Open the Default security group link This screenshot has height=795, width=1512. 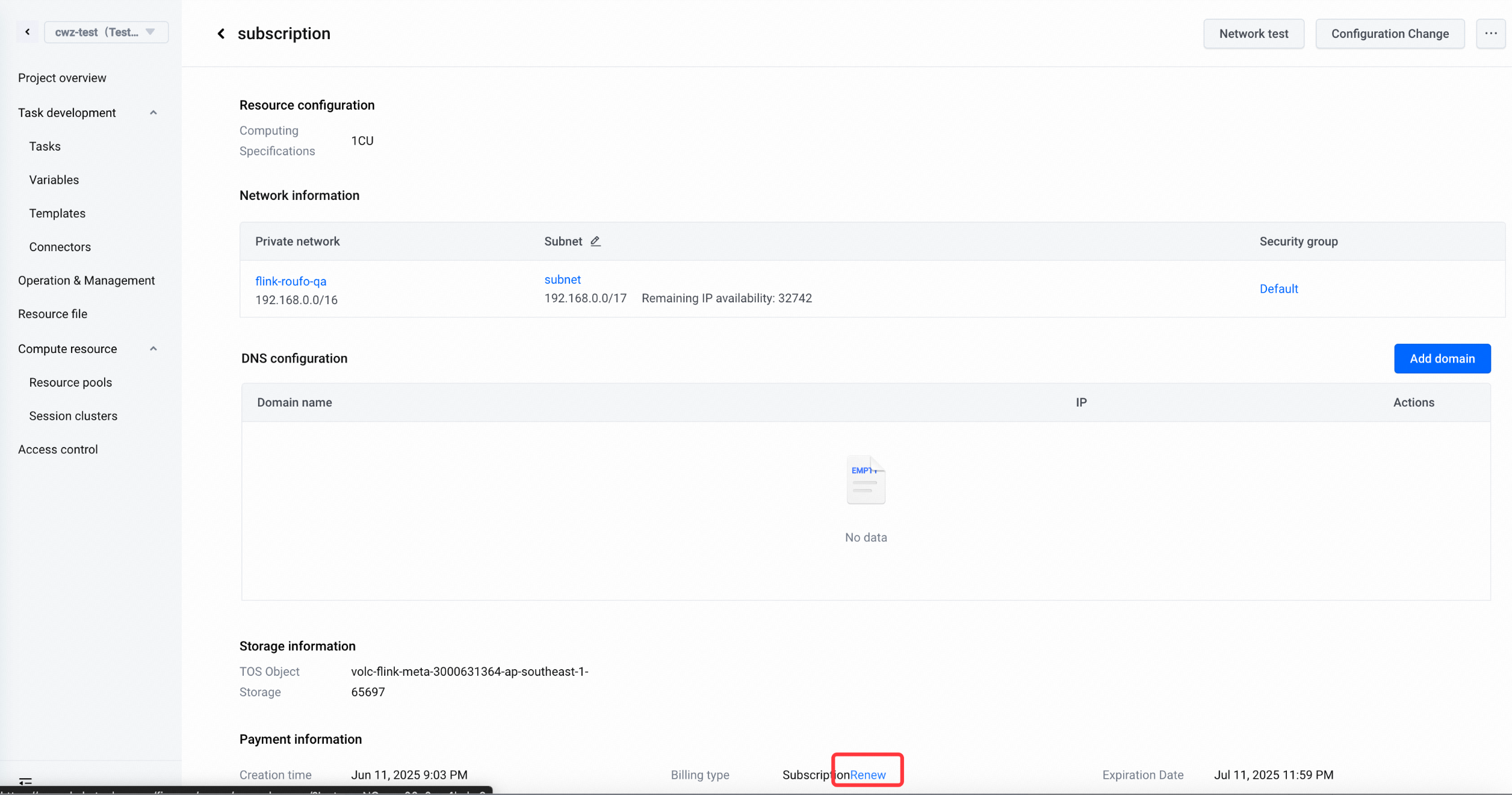pos(1278,289)
